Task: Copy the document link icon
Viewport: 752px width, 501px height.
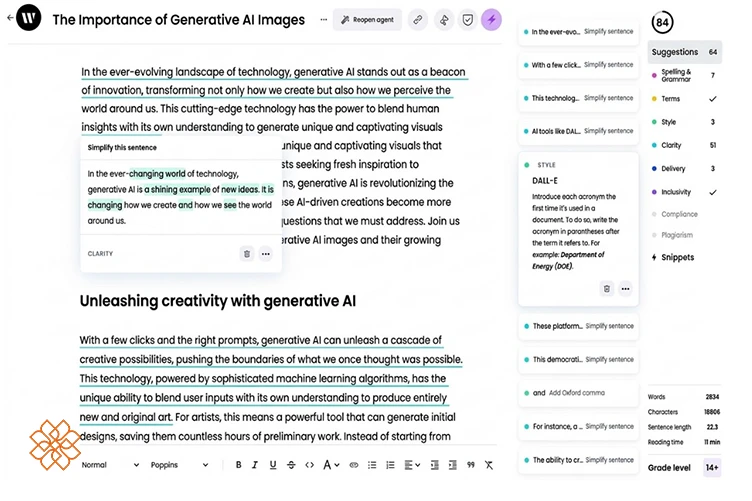Action: tap(418, 20)
